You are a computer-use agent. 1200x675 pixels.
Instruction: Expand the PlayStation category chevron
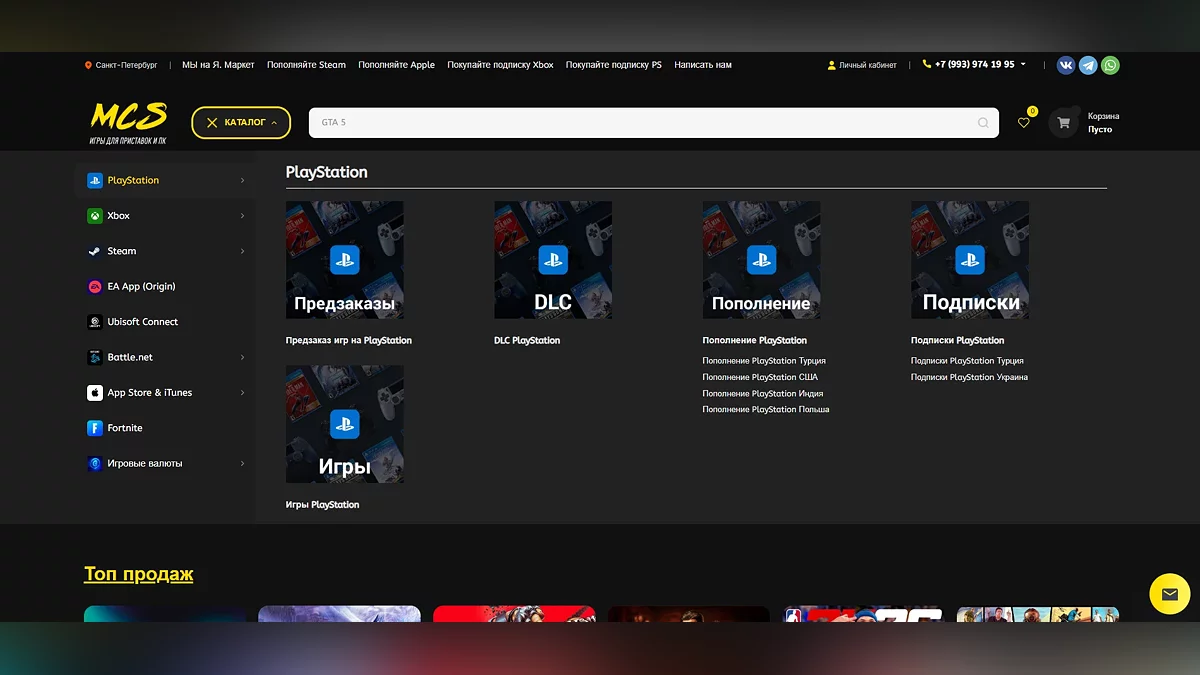click(243, 181)
